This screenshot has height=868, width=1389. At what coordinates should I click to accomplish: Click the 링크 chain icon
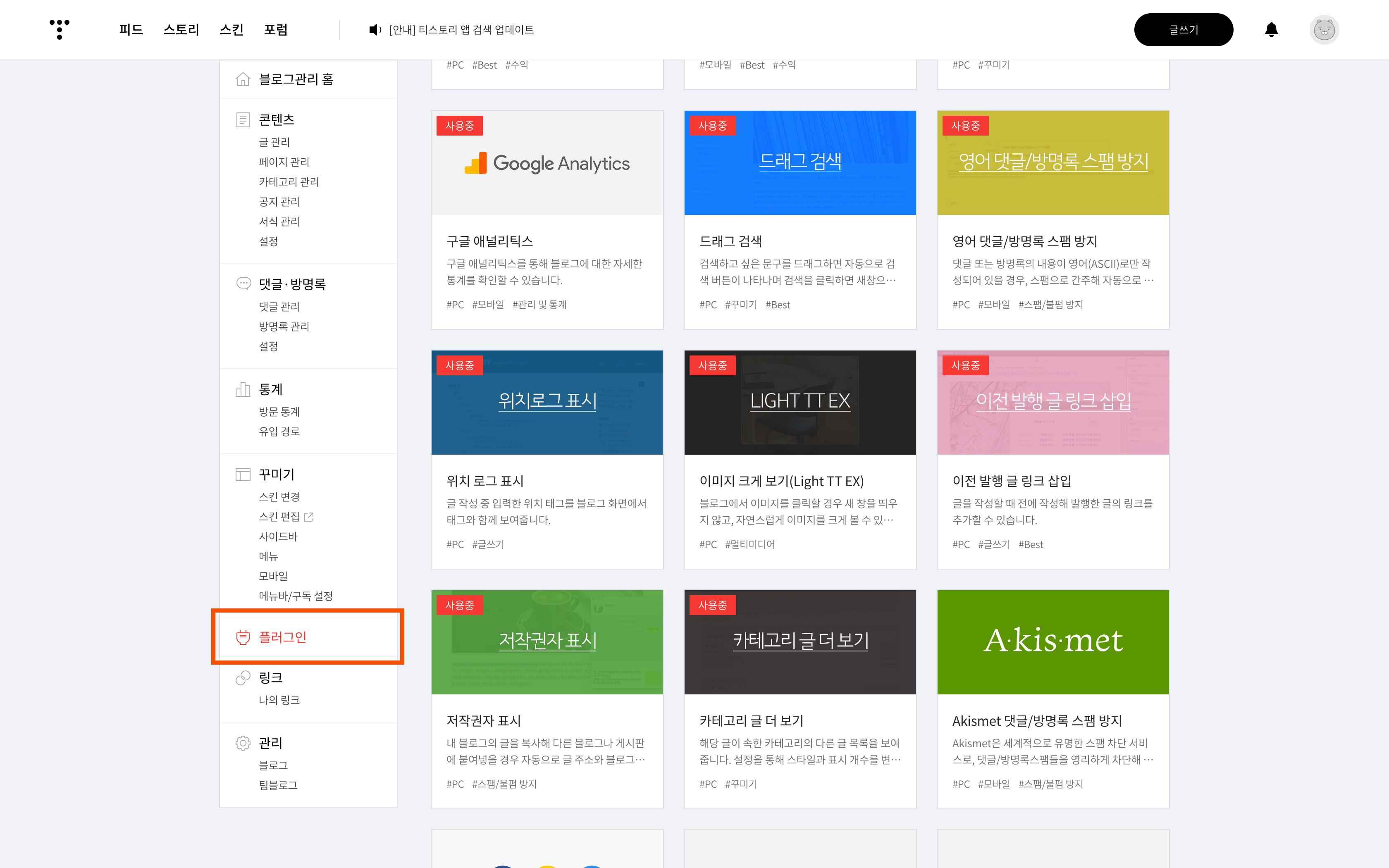point(243,677)
